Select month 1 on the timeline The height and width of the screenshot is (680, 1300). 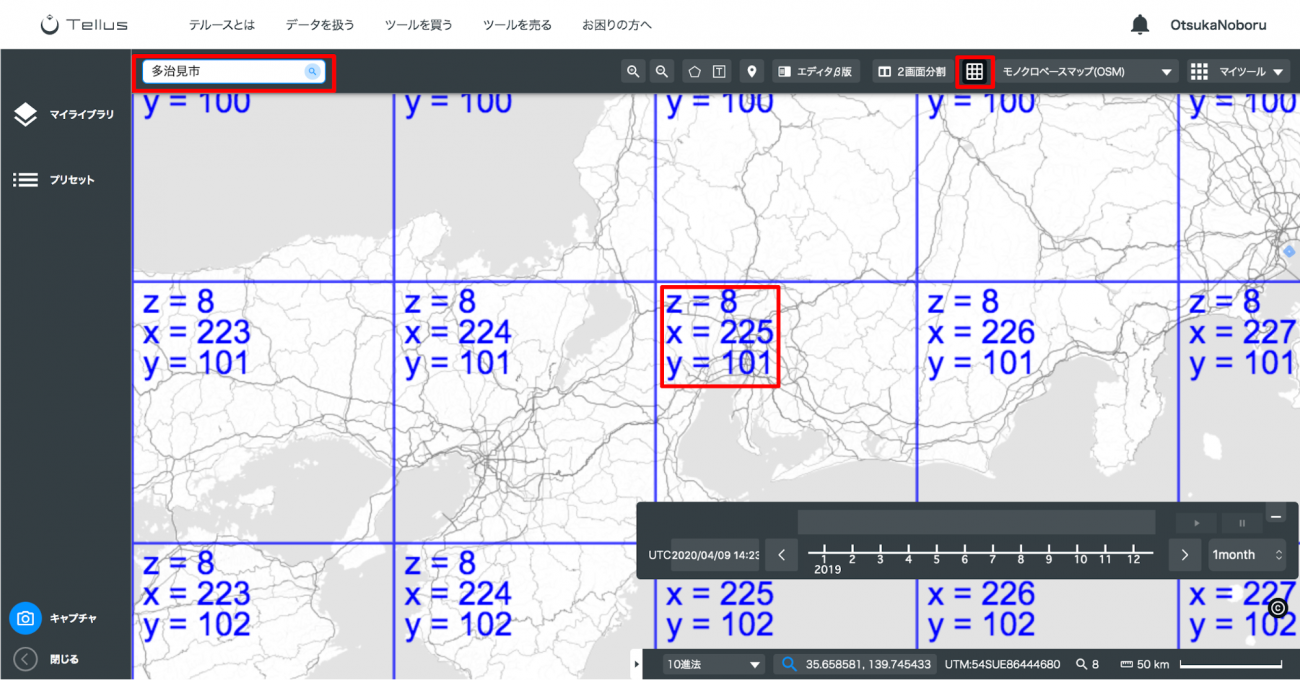824,555
